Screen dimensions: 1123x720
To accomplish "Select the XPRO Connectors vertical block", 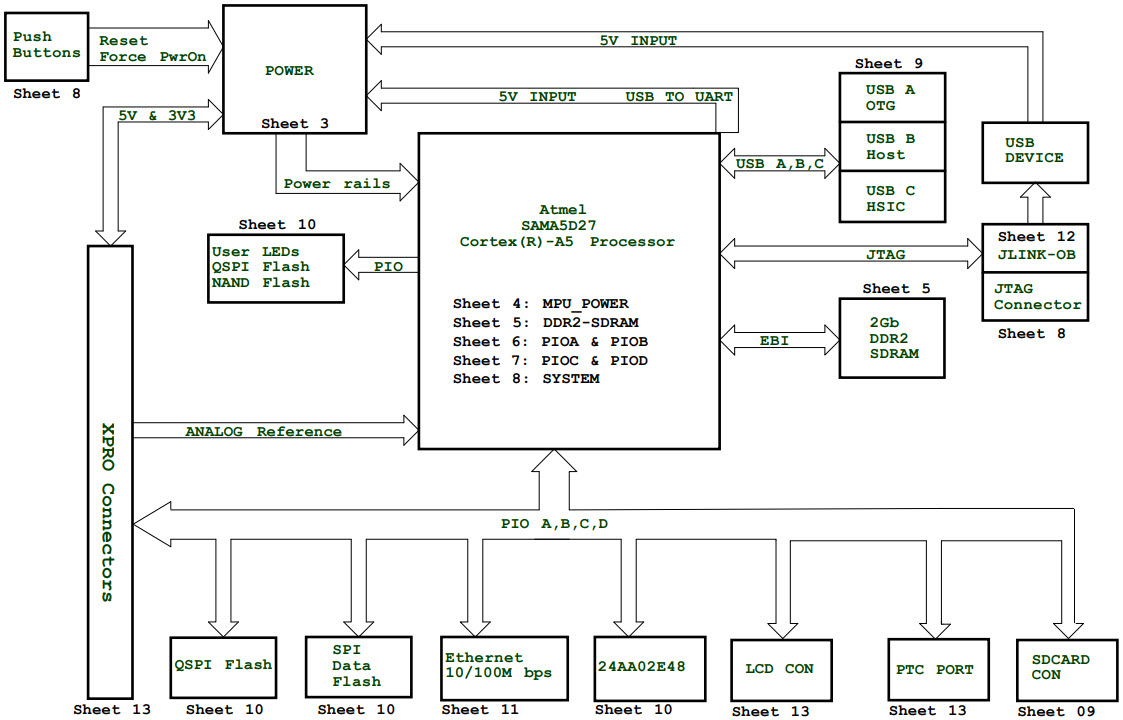I will (x=108, y=468).
